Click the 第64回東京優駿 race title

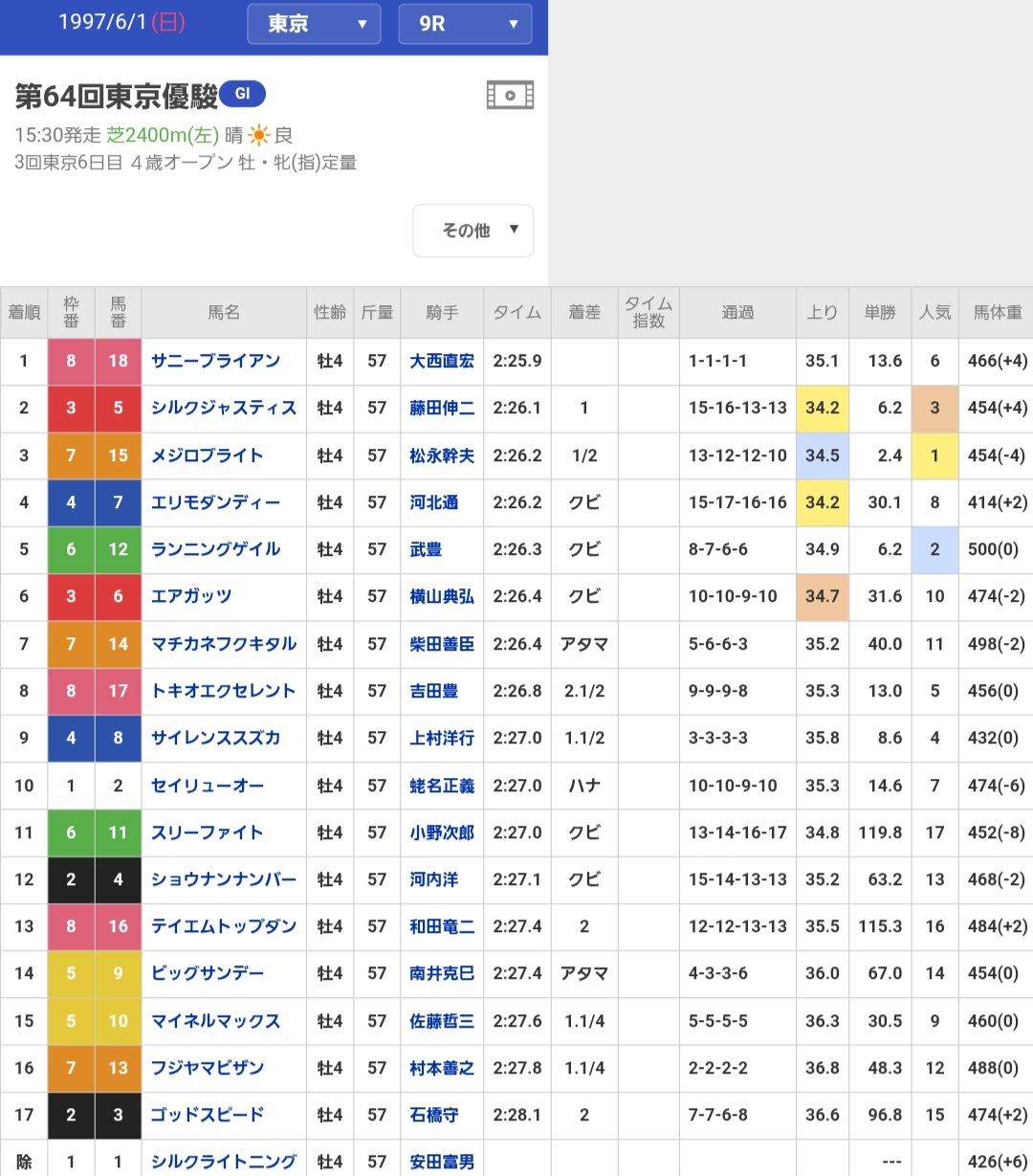[117, 96]
